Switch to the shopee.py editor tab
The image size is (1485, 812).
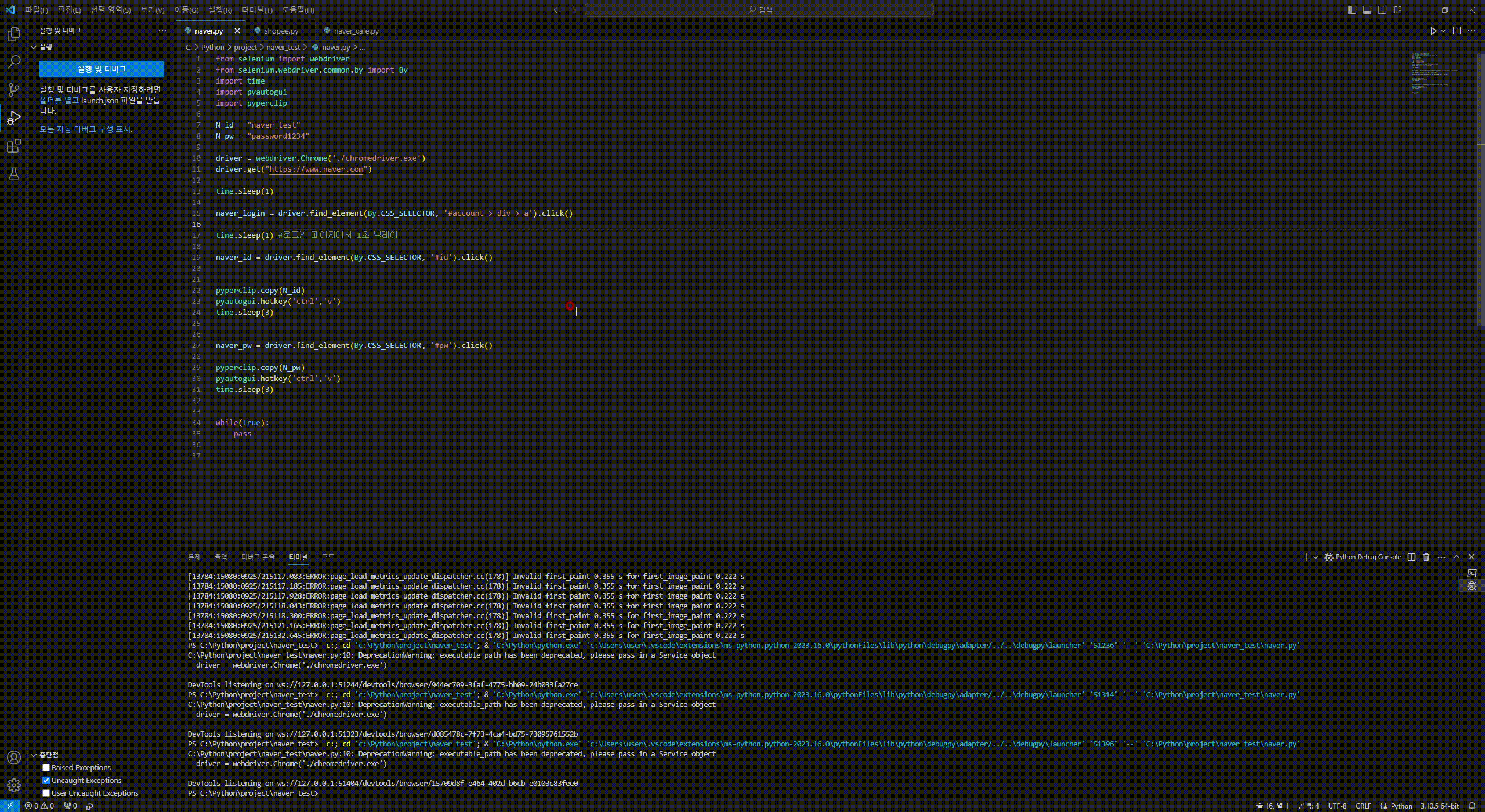pyautogui.click(x=281, y=31)
